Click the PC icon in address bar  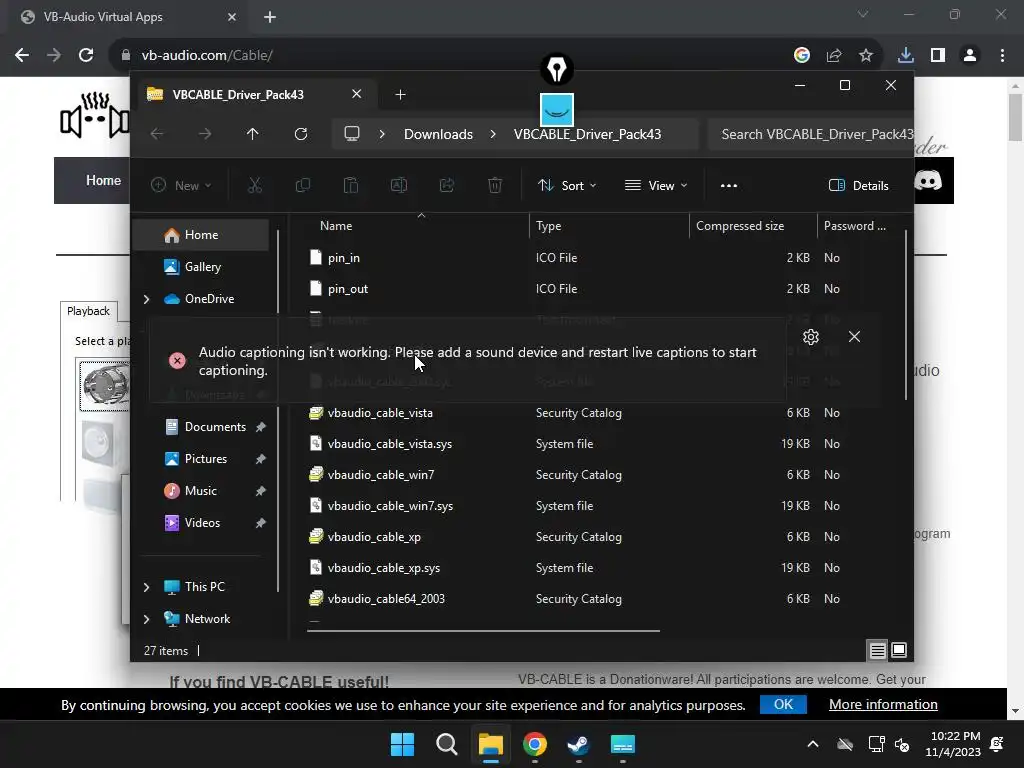[x=352, y=134]
